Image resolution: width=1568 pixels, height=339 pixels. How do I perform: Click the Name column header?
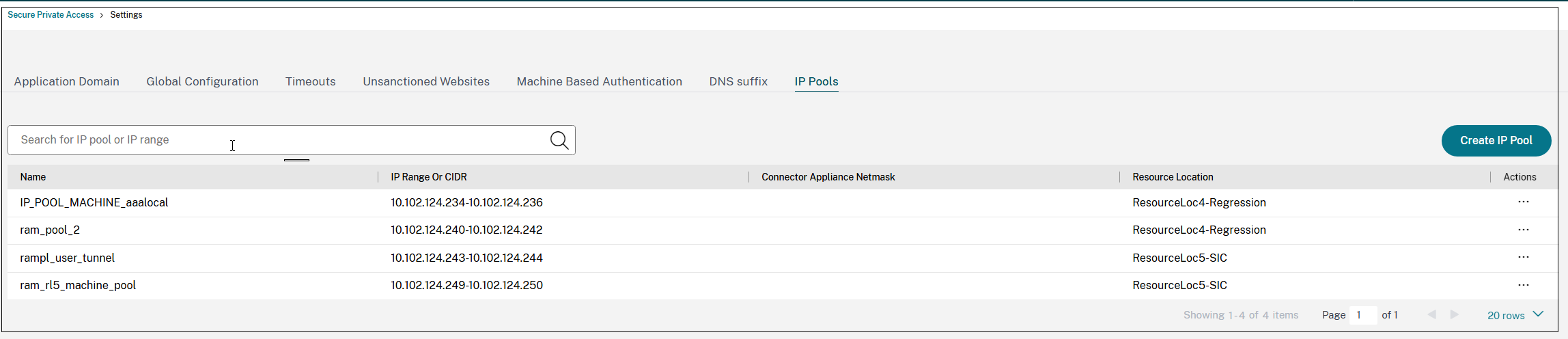[33, 177]
